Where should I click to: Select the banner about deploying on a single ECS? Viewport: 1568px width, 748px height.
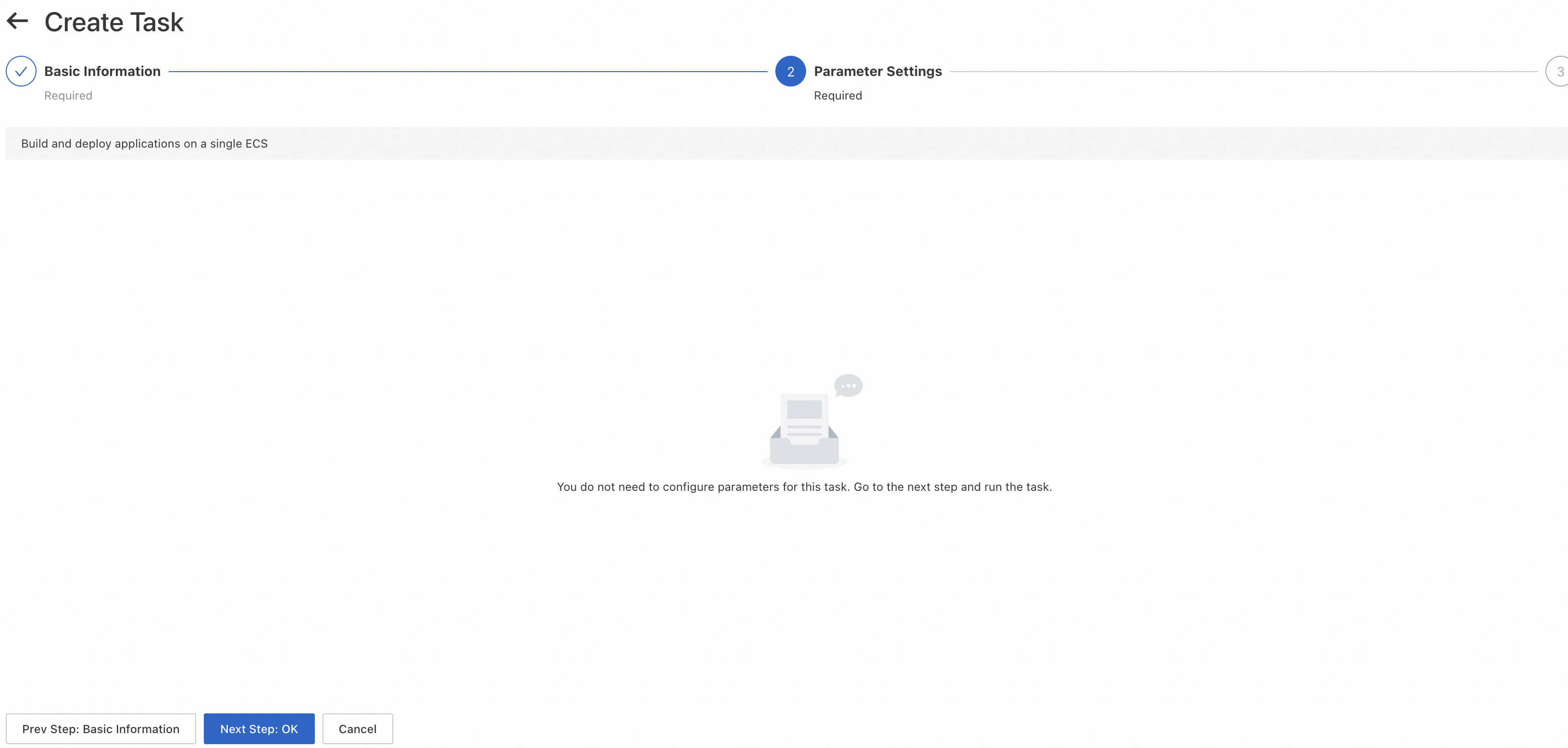(145, 143)
